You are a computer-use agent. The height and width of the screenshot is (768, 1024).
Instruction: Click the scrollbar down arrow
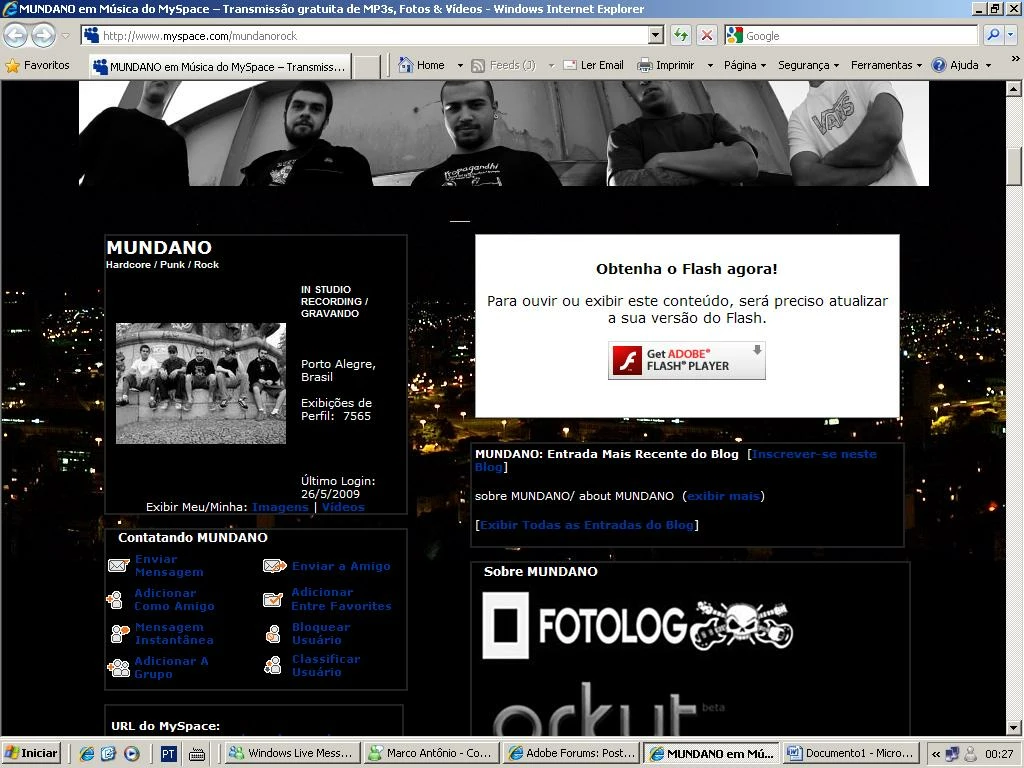pyautogui.click(x=1014, y=728)
